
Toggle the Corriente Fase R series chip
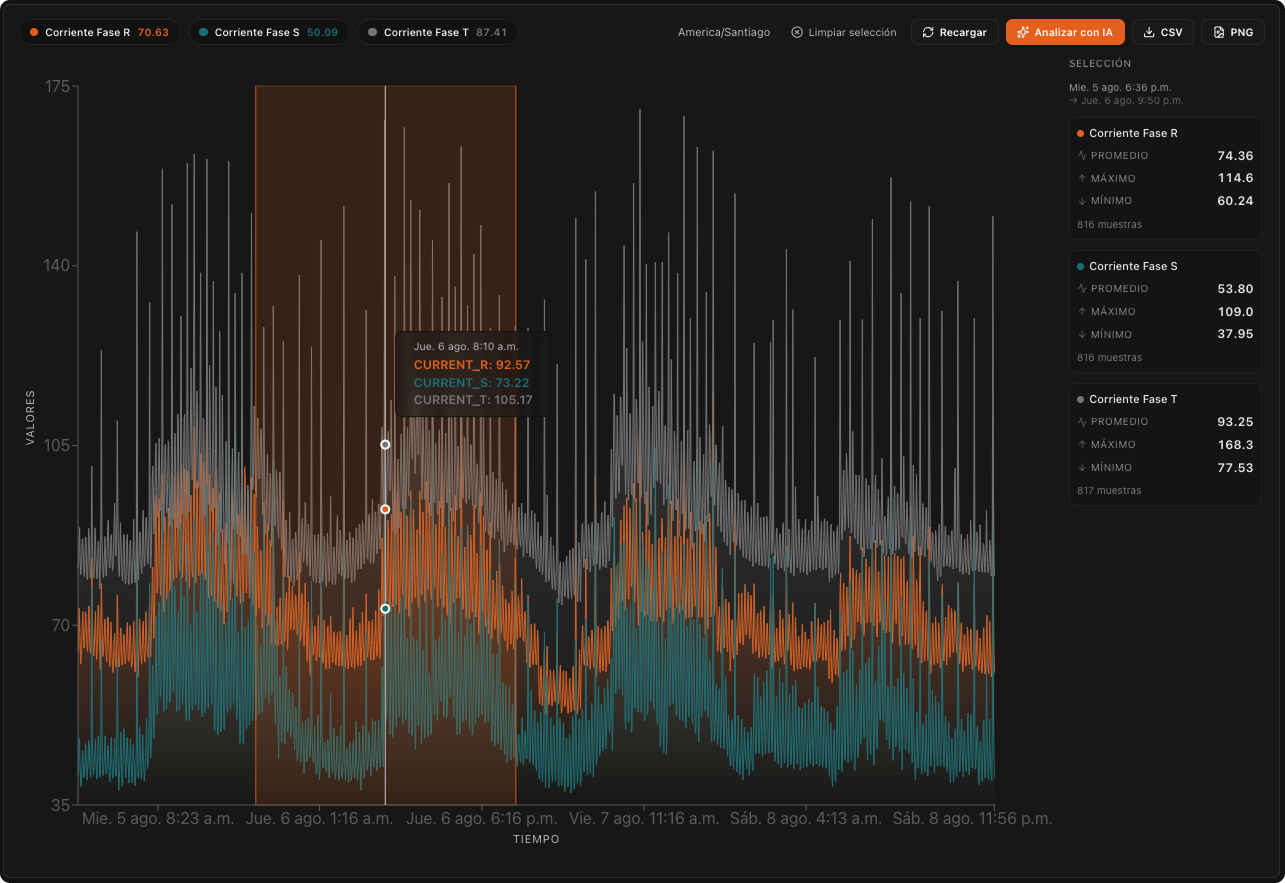[x=99, y=33]
